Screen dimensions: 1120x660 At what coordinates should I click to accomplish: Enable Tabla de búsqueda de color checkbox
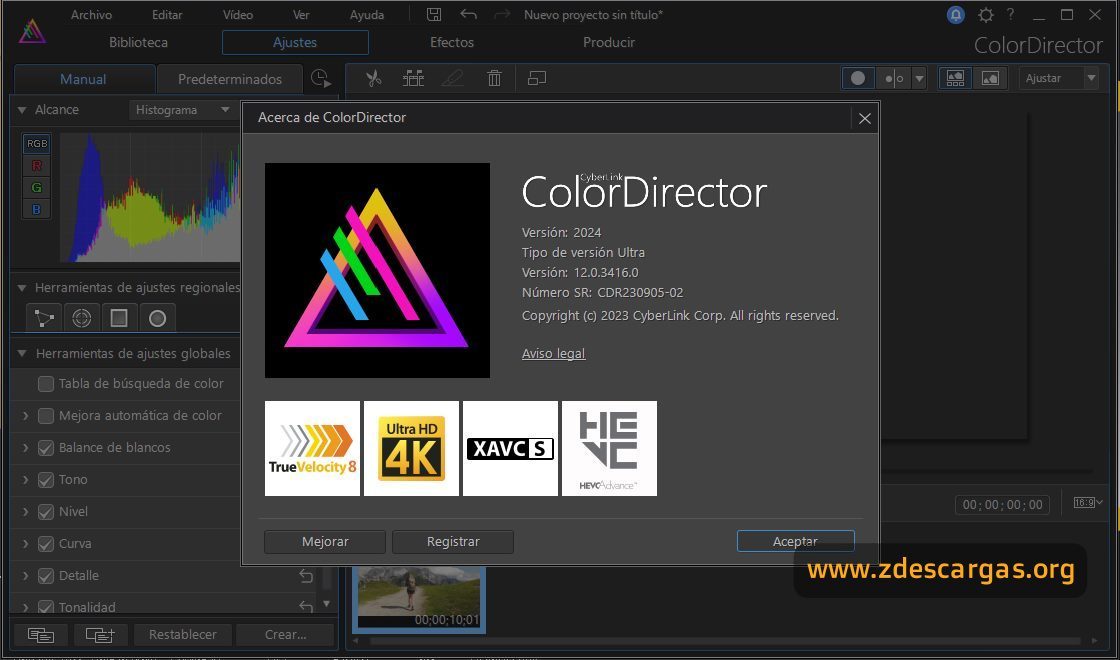46,384
